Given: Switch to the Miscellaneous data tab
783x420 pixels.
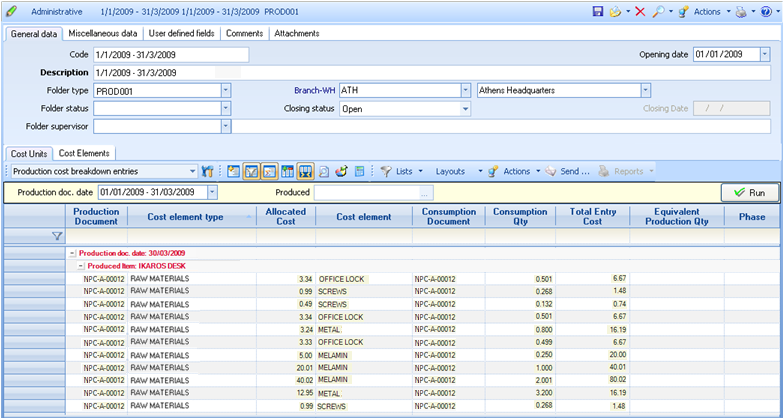Looking at the screenshot, I should [x=102, y=33].
